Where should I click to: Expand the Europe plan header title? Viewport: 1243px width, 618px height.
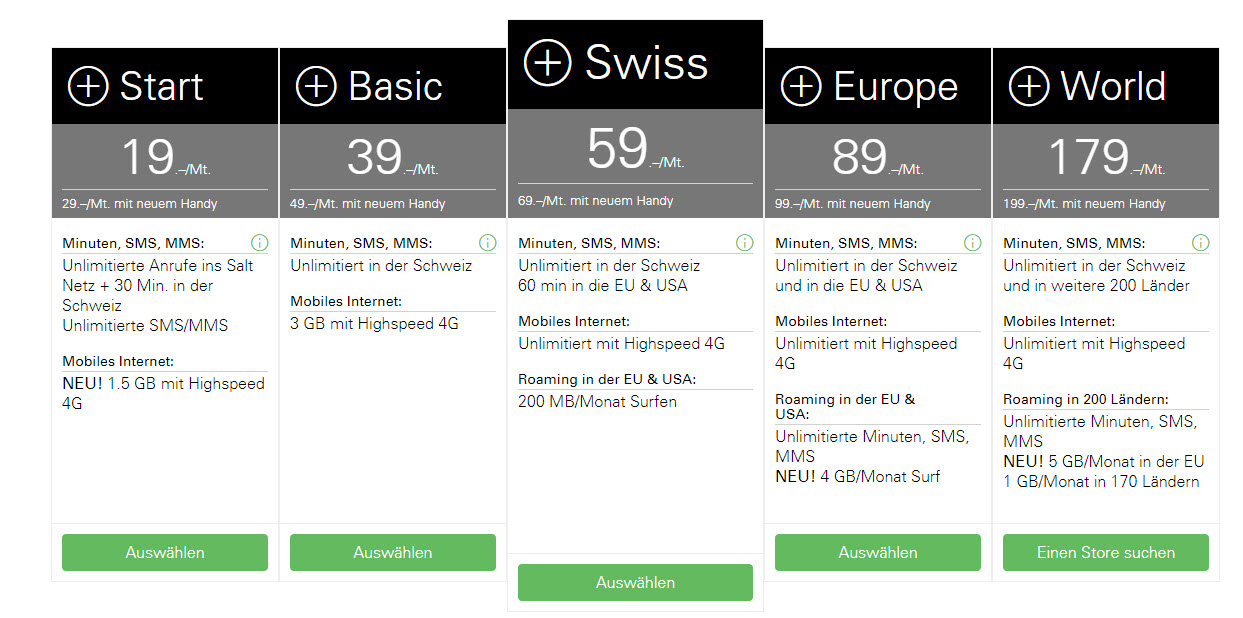coord(896,87)
